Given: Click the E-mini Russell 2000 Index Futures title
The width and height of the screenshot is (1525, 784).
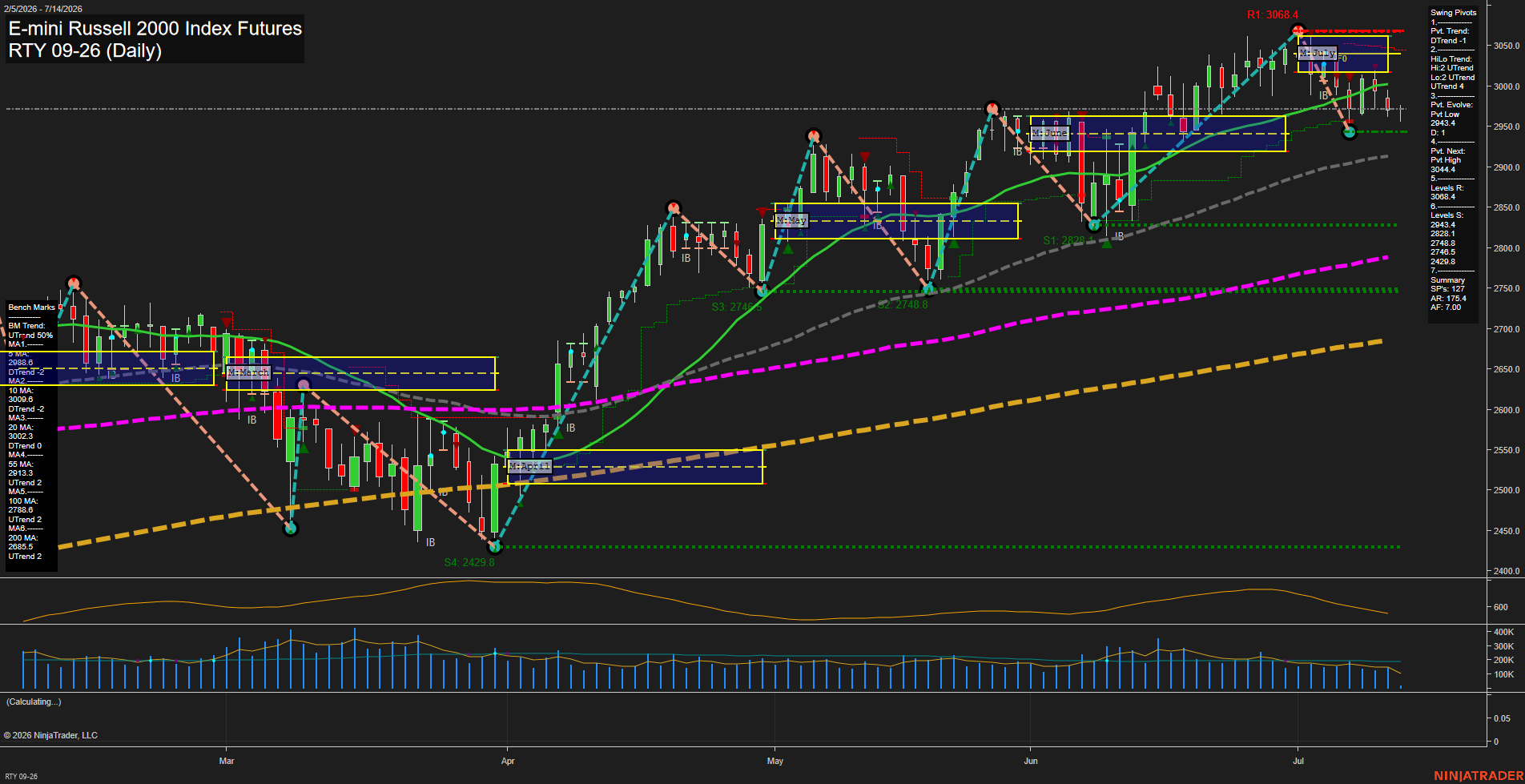Looking at the screenshot, I should pos(155,28).
